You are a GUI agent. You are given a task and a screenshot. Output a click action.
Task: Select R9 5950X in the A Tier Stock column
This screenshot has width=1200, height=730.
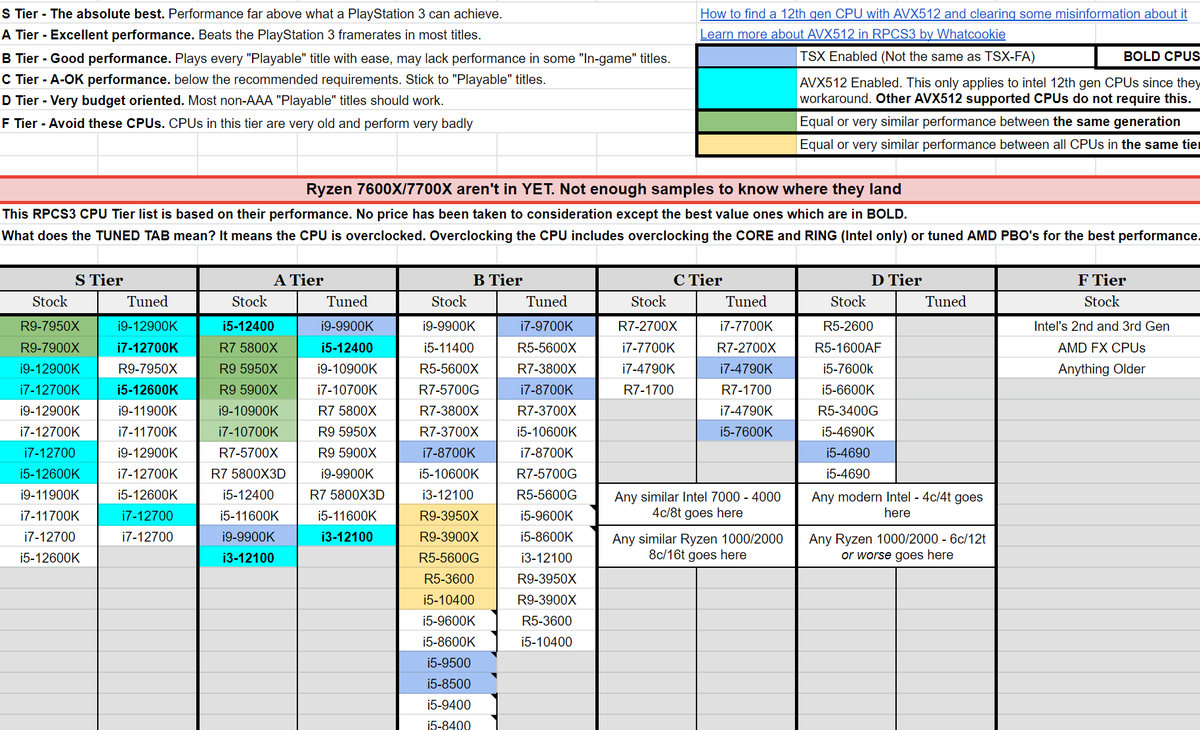(x=249, y=369)
